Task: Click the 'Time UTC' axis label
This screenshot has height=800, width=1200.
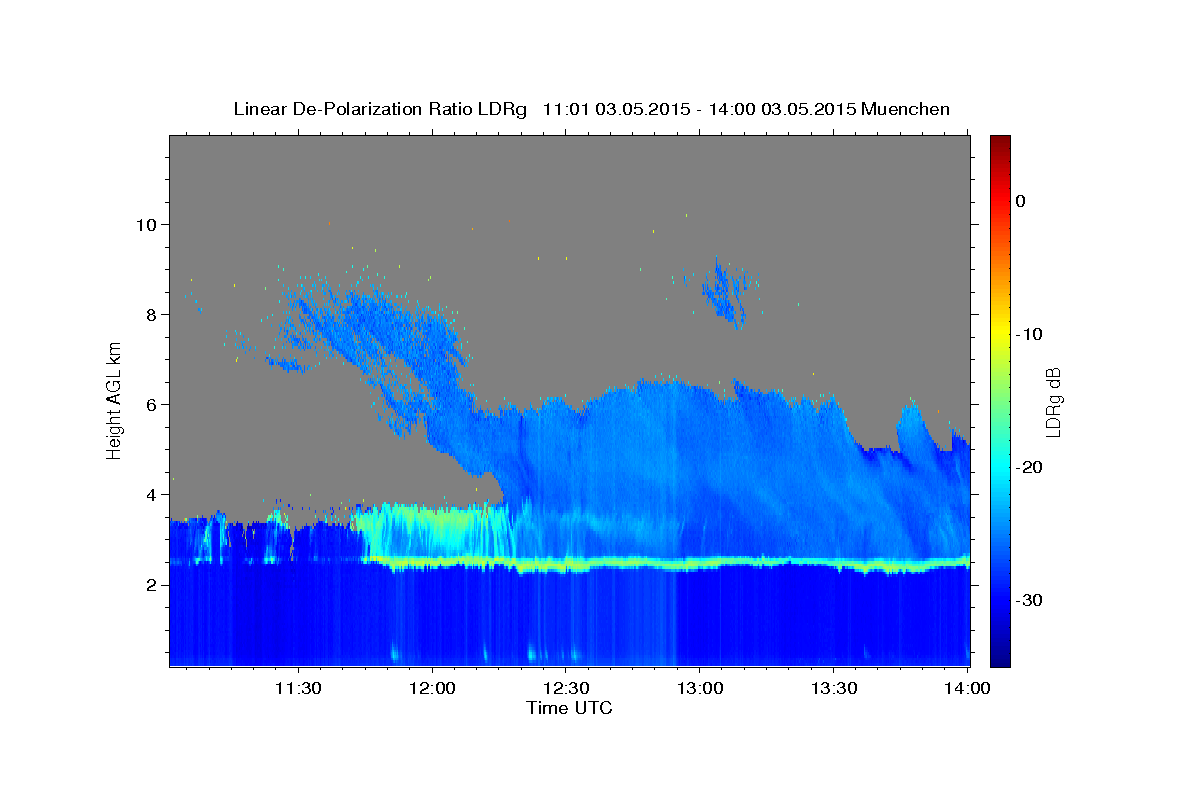Action: point(569,708)
